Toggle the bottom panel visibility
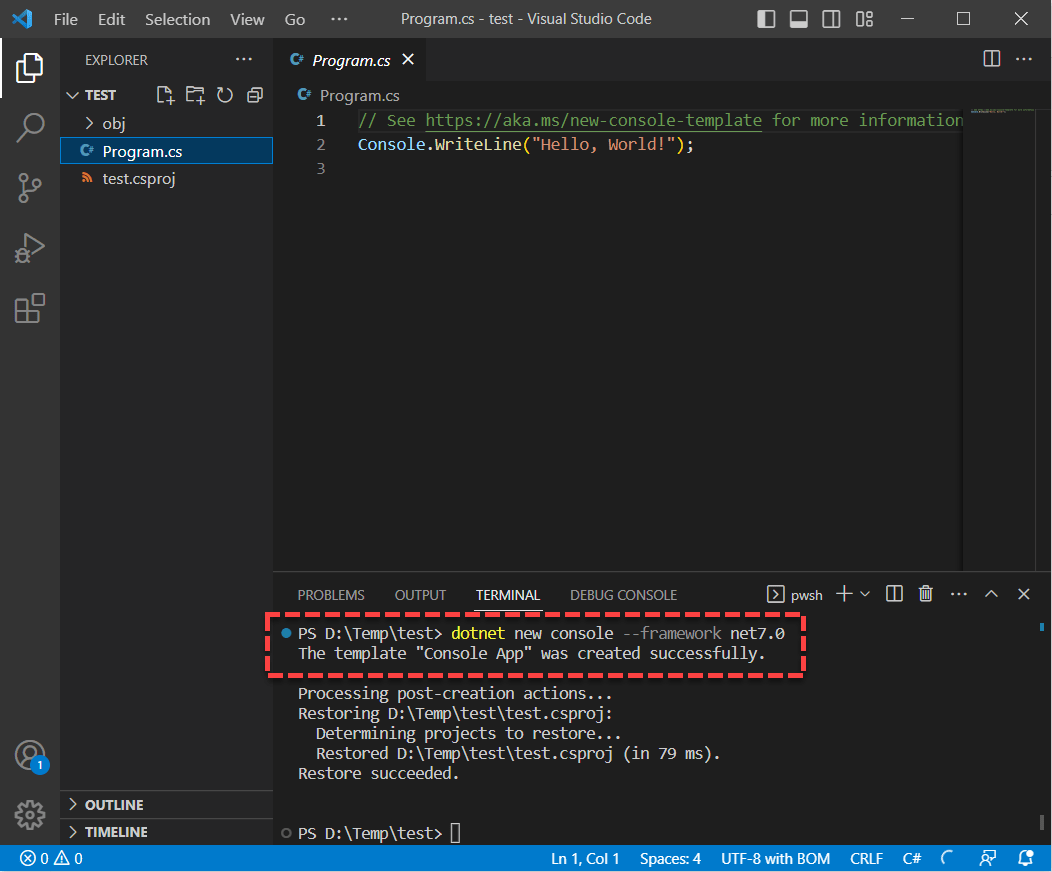1052x872 pixels. 798,19
